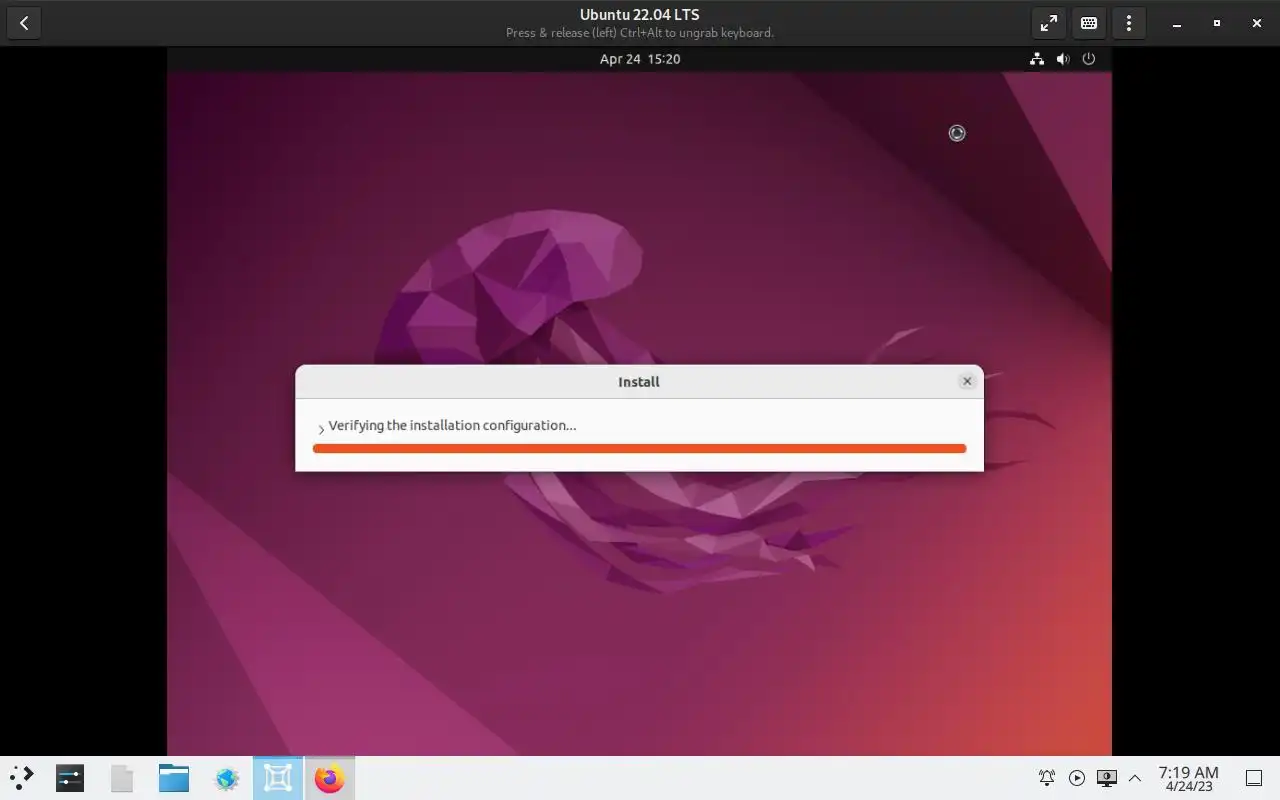Click the blank document taskbar icon
Viewport: 1280px width, 800px height.
click(122, 778)
